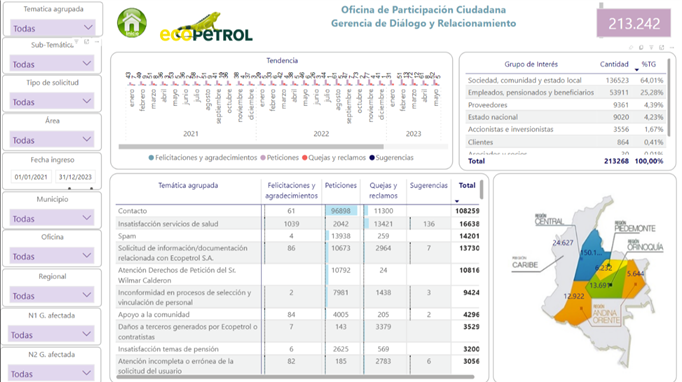Click sort arrow under Total column

point(457,201)
